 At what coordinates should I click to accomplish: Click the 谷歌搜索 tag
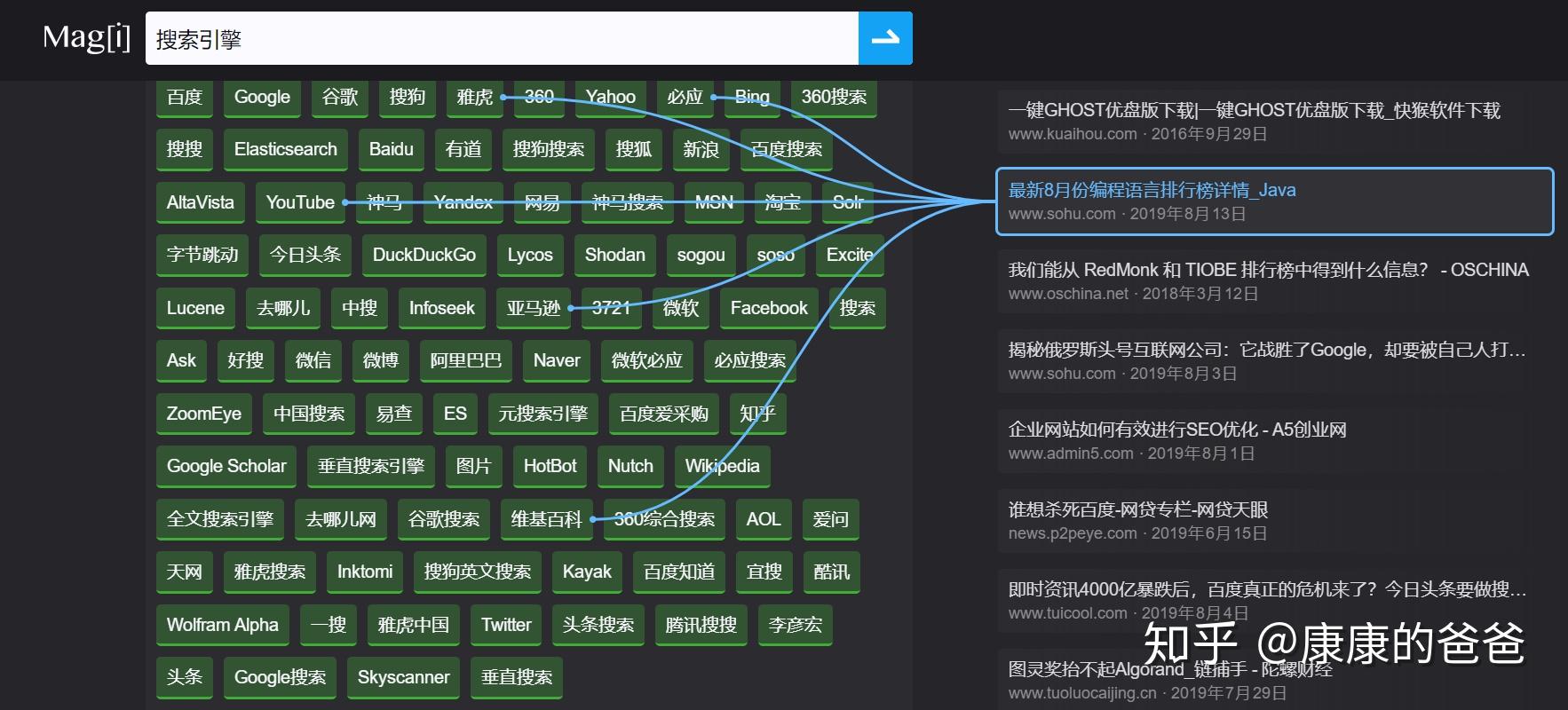tap(444, 519)
